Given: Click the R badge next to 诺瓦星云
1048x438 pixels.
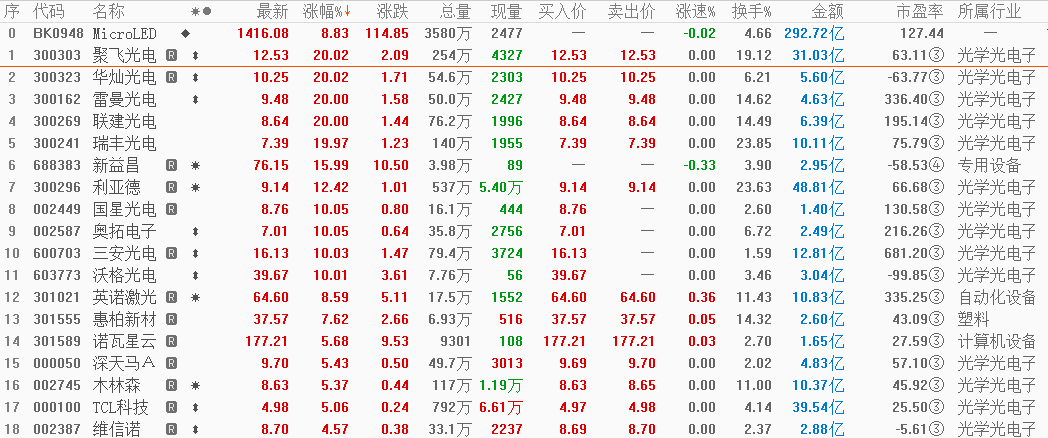Looking at the screenshot, I should (172, 342).
